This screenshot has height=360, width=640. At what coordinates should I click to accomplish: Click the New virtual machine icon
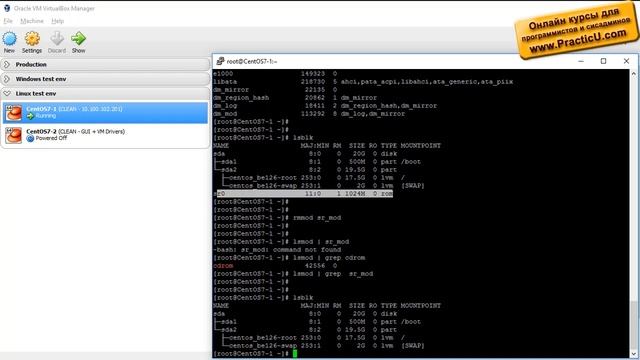coord(9,39)
